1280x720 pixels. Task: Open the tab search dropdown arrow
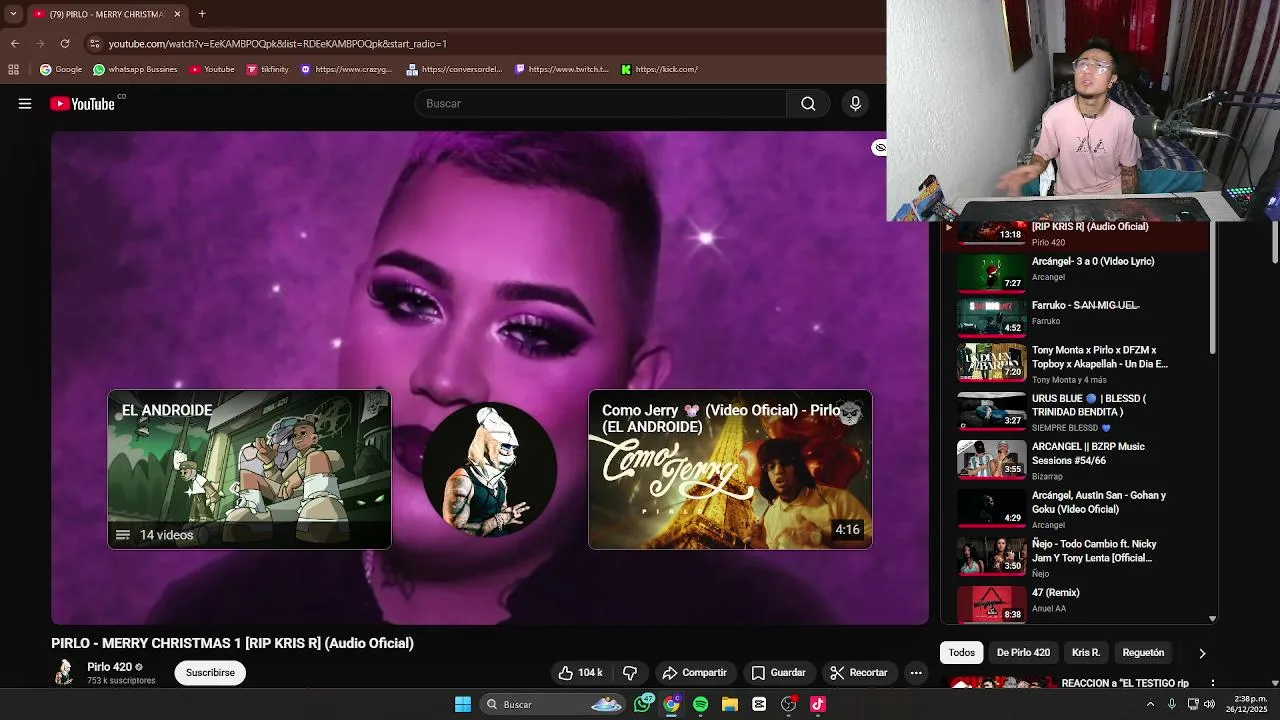click(13, 14)
